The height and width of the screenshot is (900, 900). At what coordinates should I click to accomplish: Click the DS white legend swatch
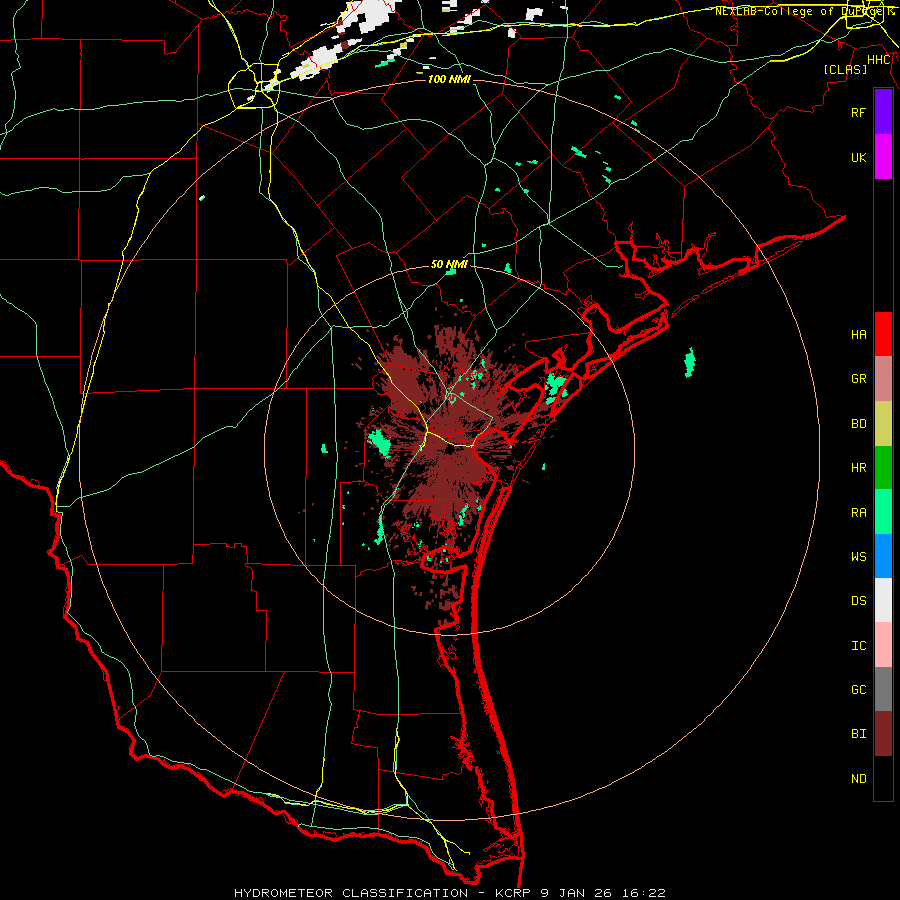click(883, 600)
